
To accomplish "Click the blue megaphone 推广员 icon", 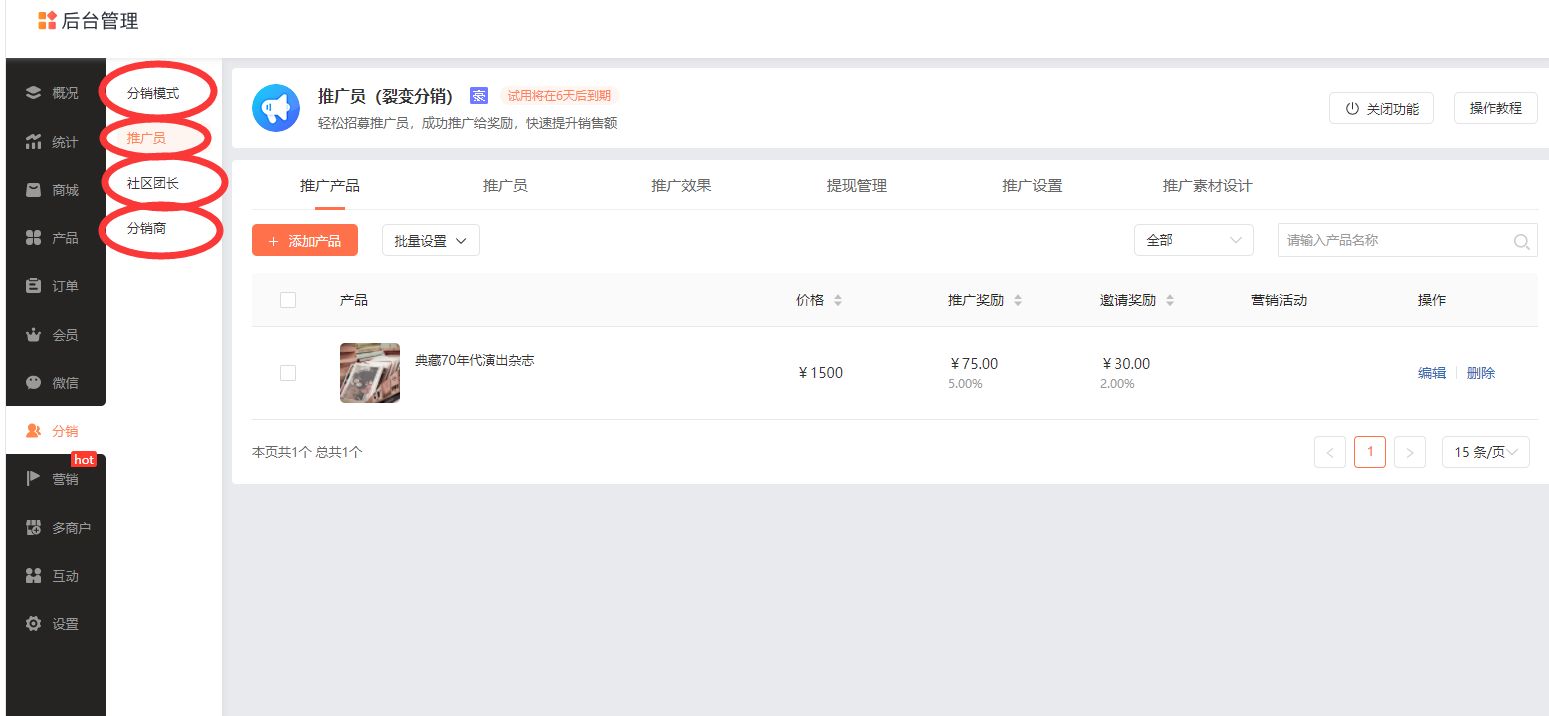I will [276, 108].
